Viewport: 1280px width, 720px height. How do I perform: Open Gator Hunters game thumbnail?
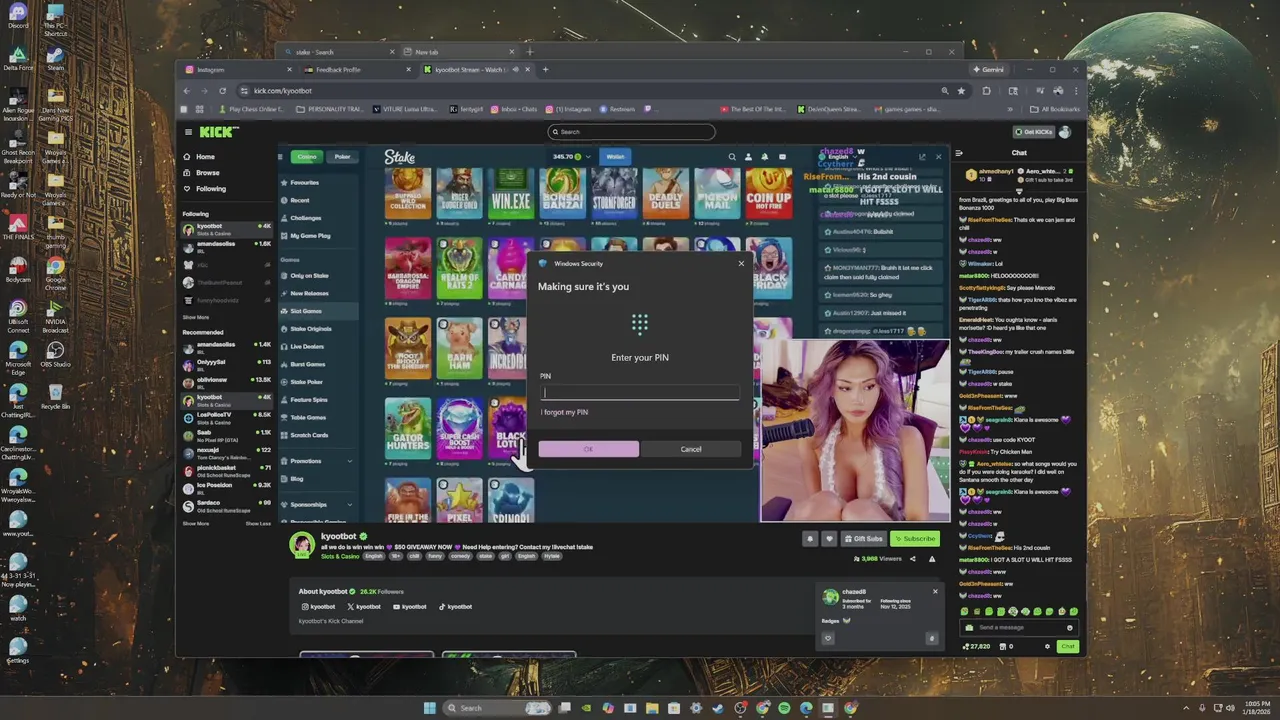point(408,428)
